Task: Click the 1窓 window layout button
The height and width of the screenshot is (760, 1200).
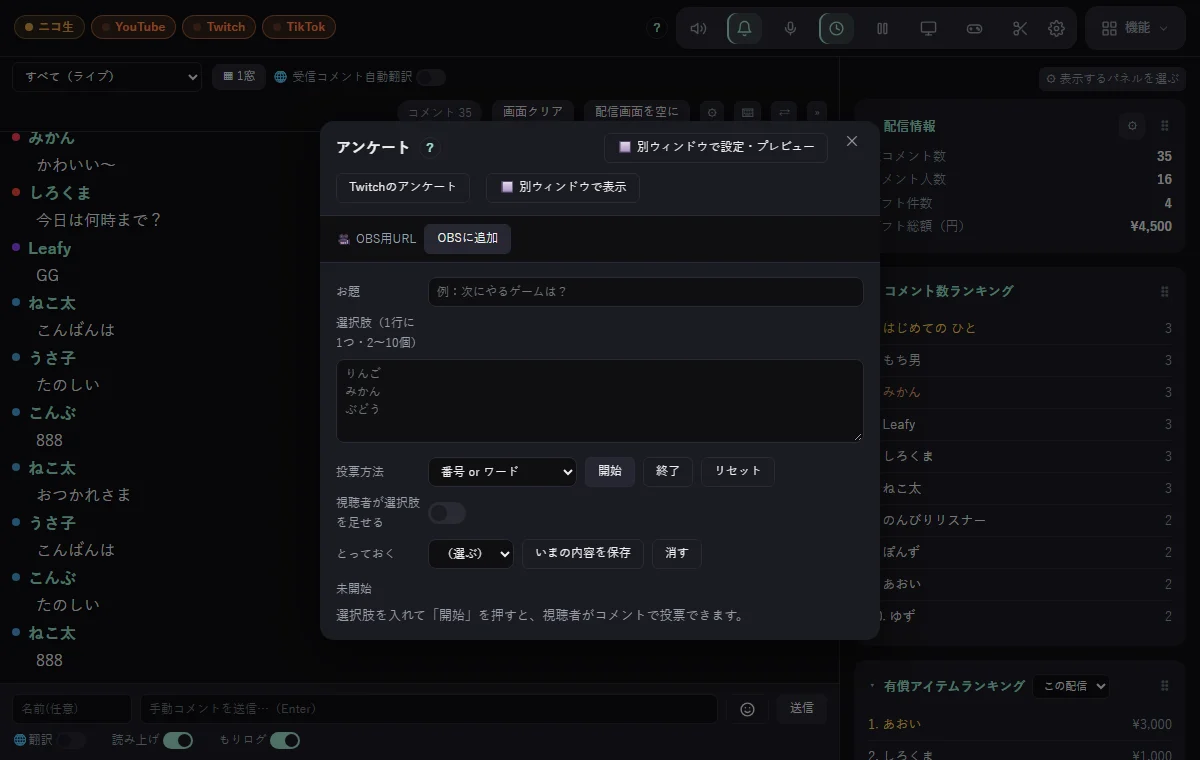Action: point(239,76)
